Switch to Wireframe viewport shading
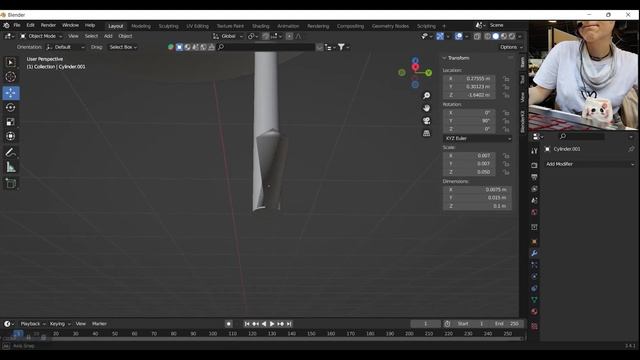The image size is (640, 360). click(487, 36)
